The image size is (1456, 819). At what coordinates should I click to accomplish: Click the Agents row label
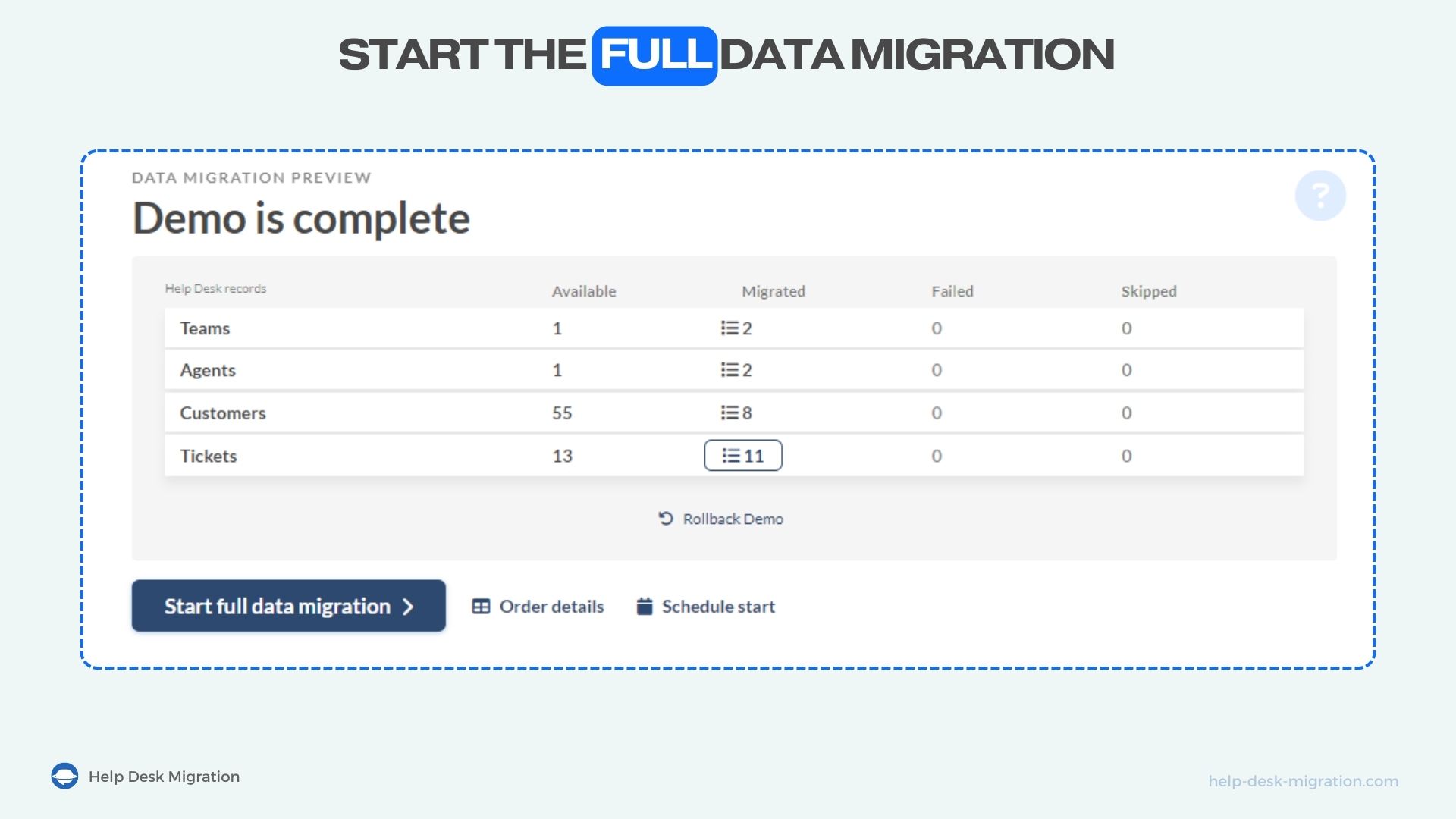pos(208,370)
